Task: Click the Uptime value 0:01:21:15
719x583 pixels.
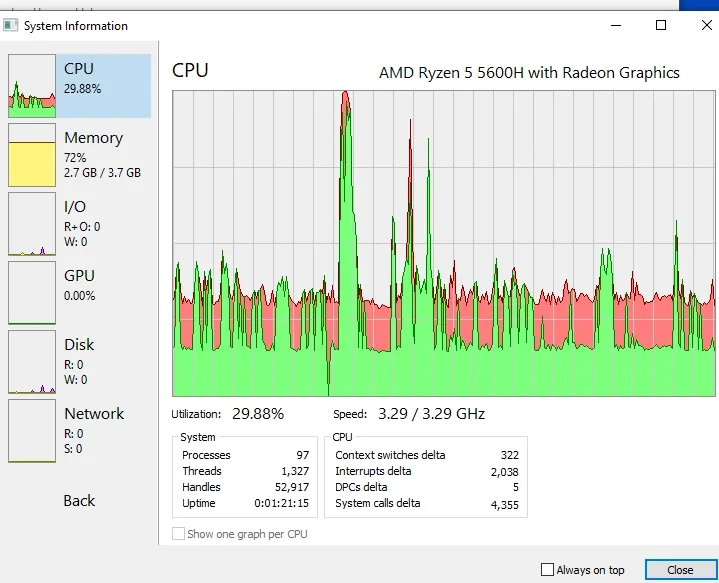Action: 282,503
